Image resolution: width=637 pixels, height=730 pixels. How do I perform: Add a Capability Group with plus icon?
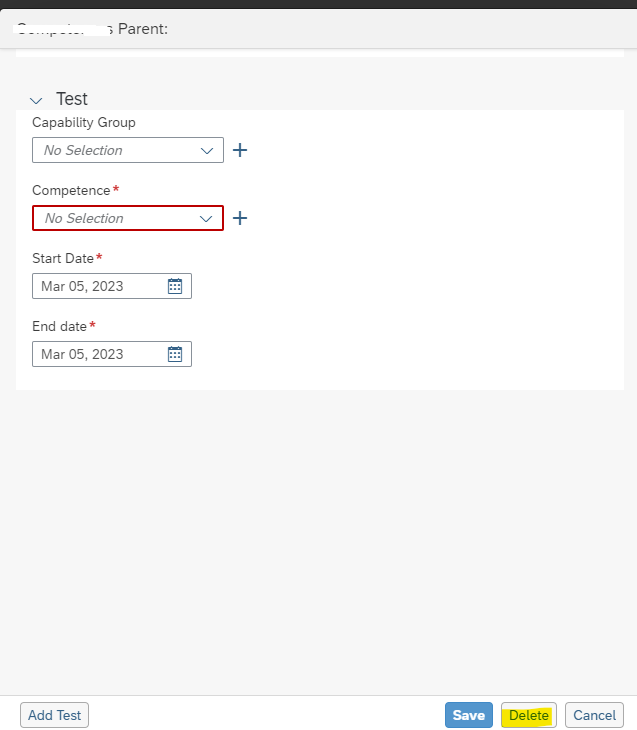240,150
